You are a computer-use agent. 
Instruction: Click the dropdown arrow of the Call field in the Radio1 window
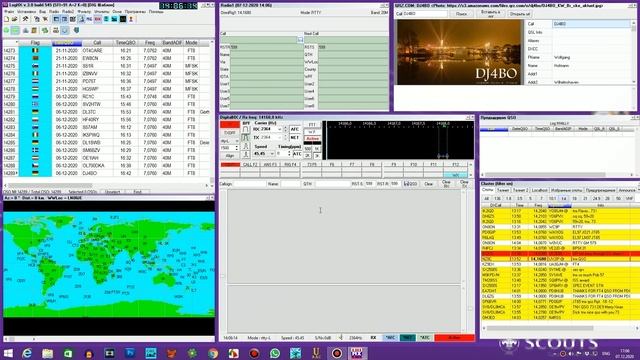(300, 40)
